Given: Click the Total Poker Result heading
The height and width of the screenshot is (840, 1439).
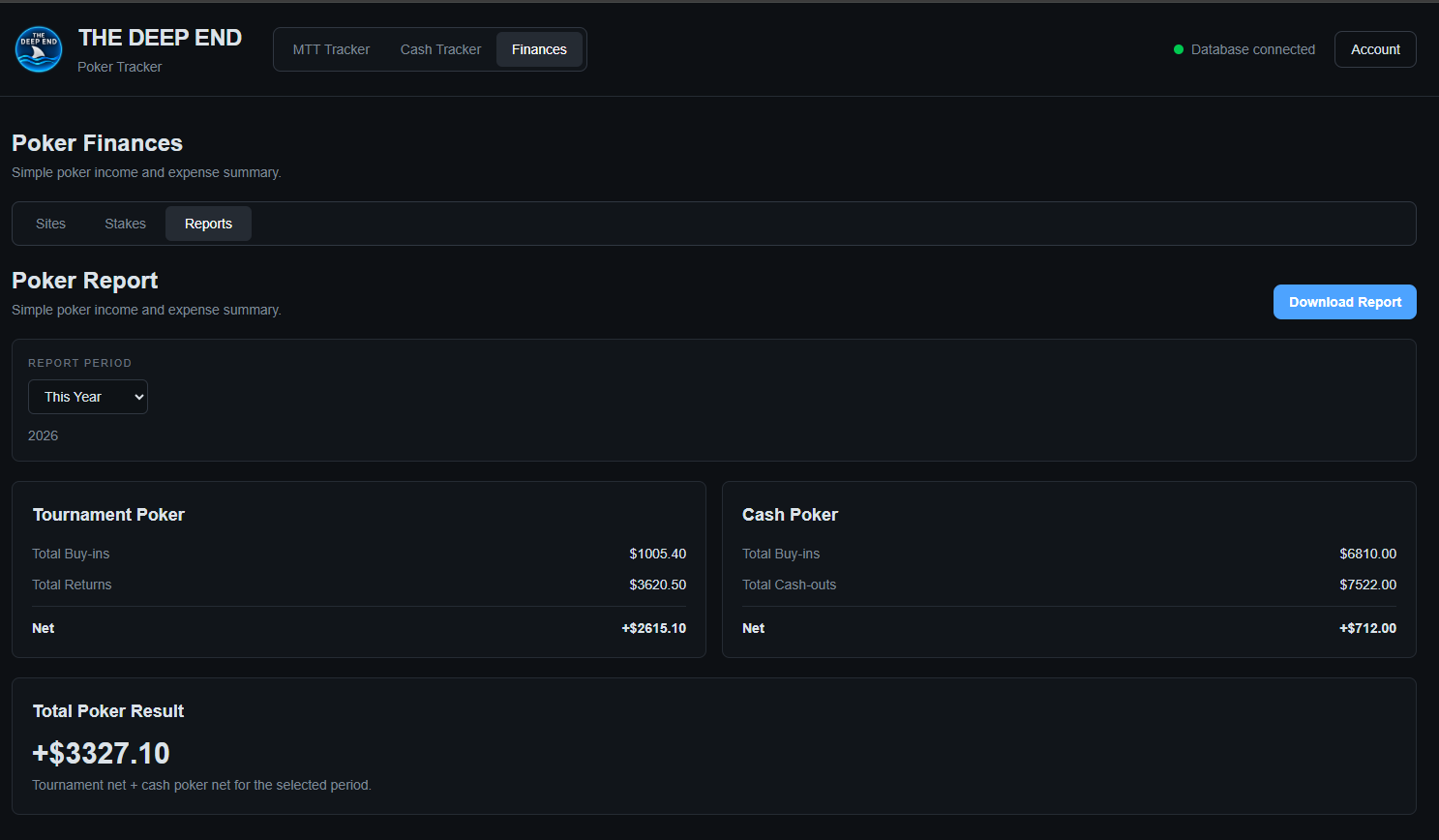Looking at the screenshot, I should [108, 711].
